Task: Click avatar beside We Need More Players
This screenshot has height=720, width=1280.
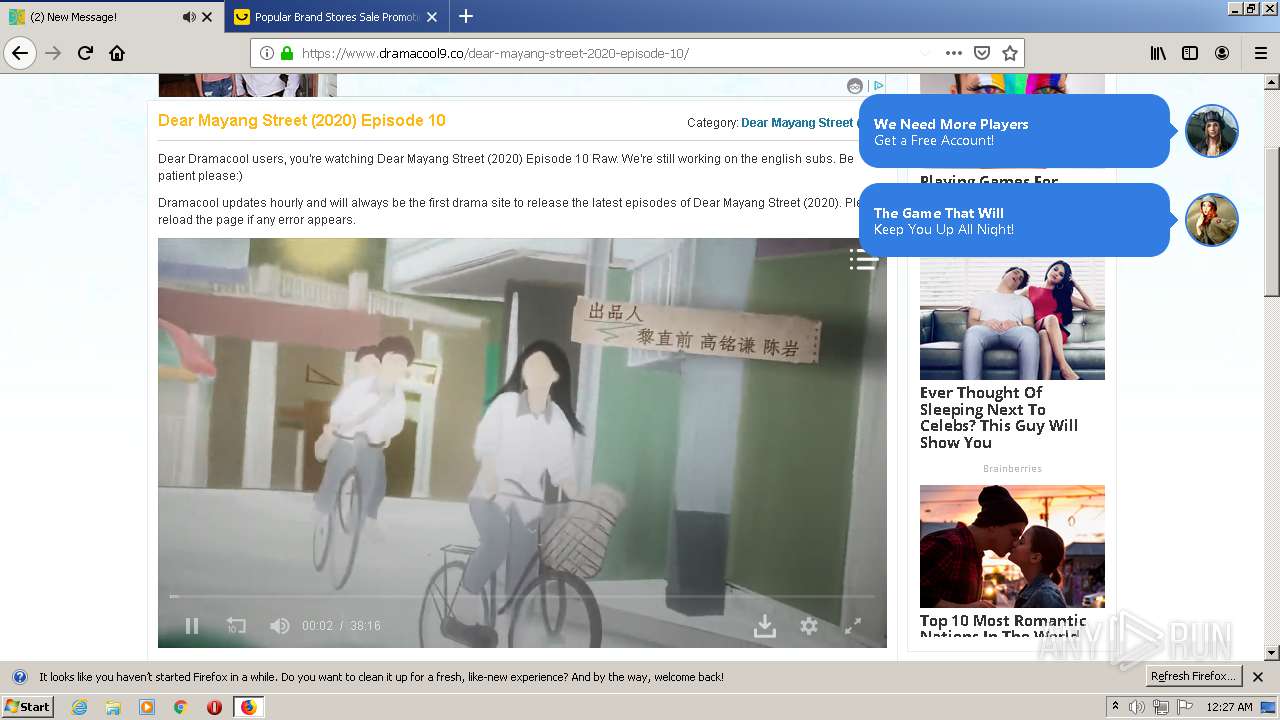Action: click(x=1212, y=131)
